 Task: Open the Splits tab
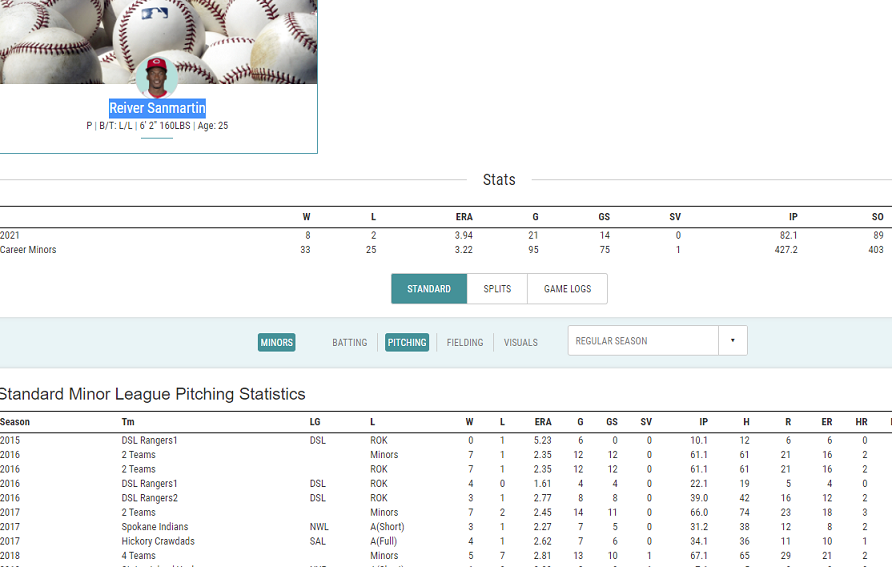(497, 289)
